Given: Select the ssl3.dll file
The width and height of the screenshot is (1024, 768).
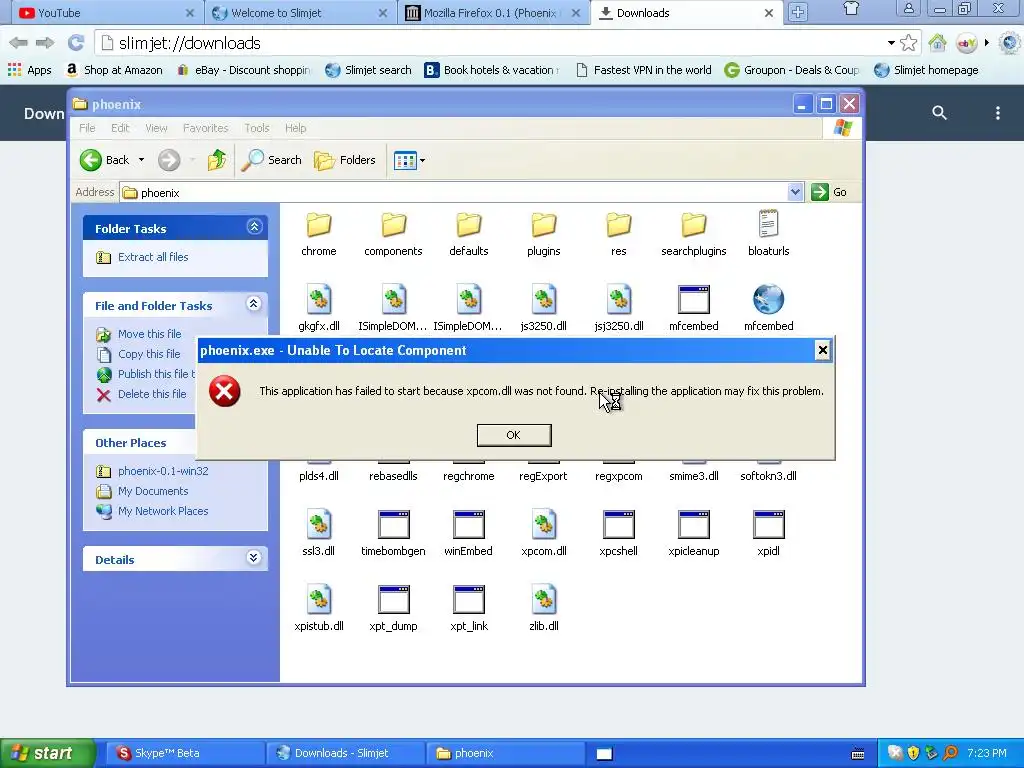Looking at the screenshot, I should point(319,534).
